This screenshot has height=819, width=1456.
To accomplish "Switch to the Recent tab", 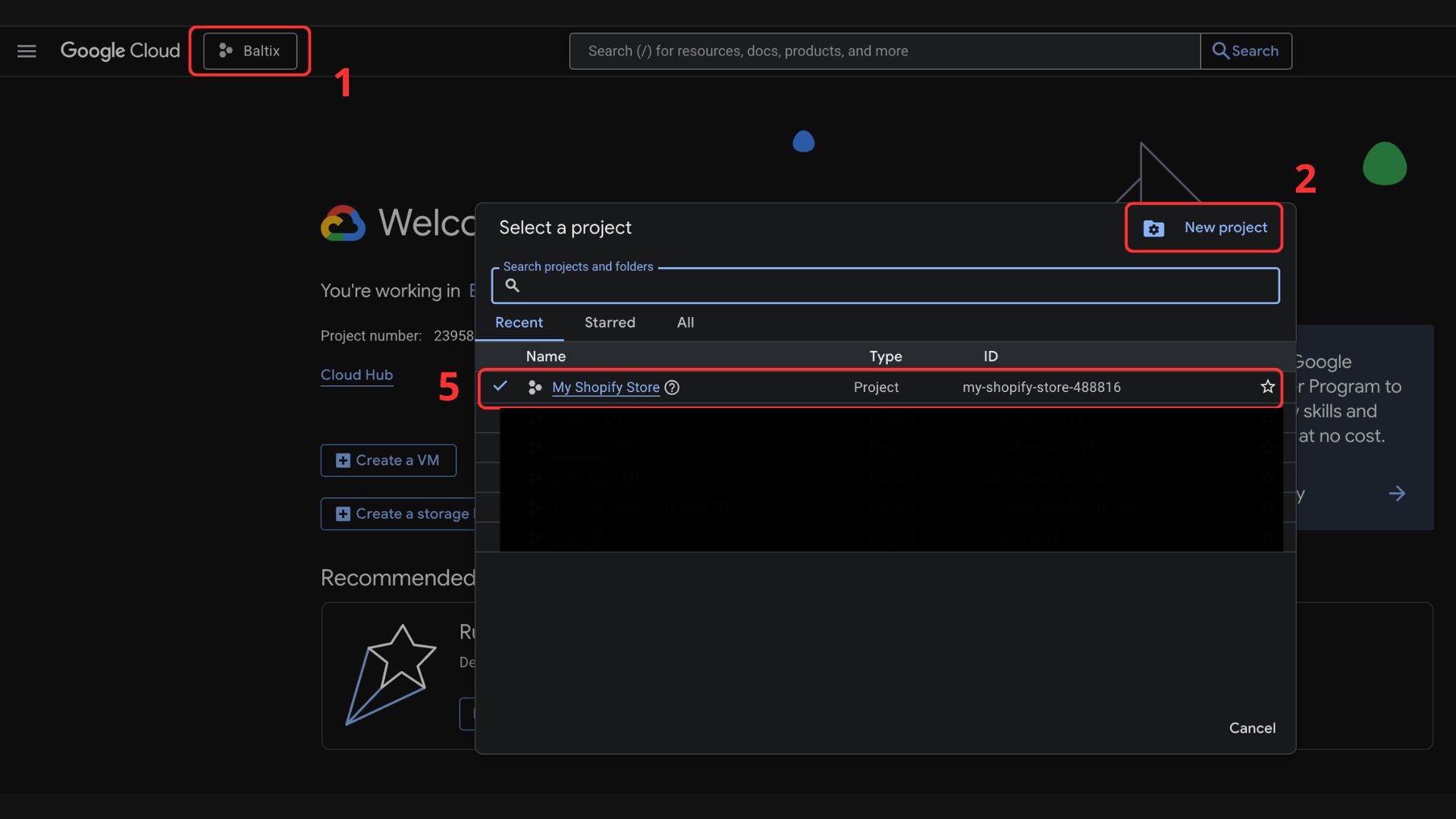I will 519,322.
